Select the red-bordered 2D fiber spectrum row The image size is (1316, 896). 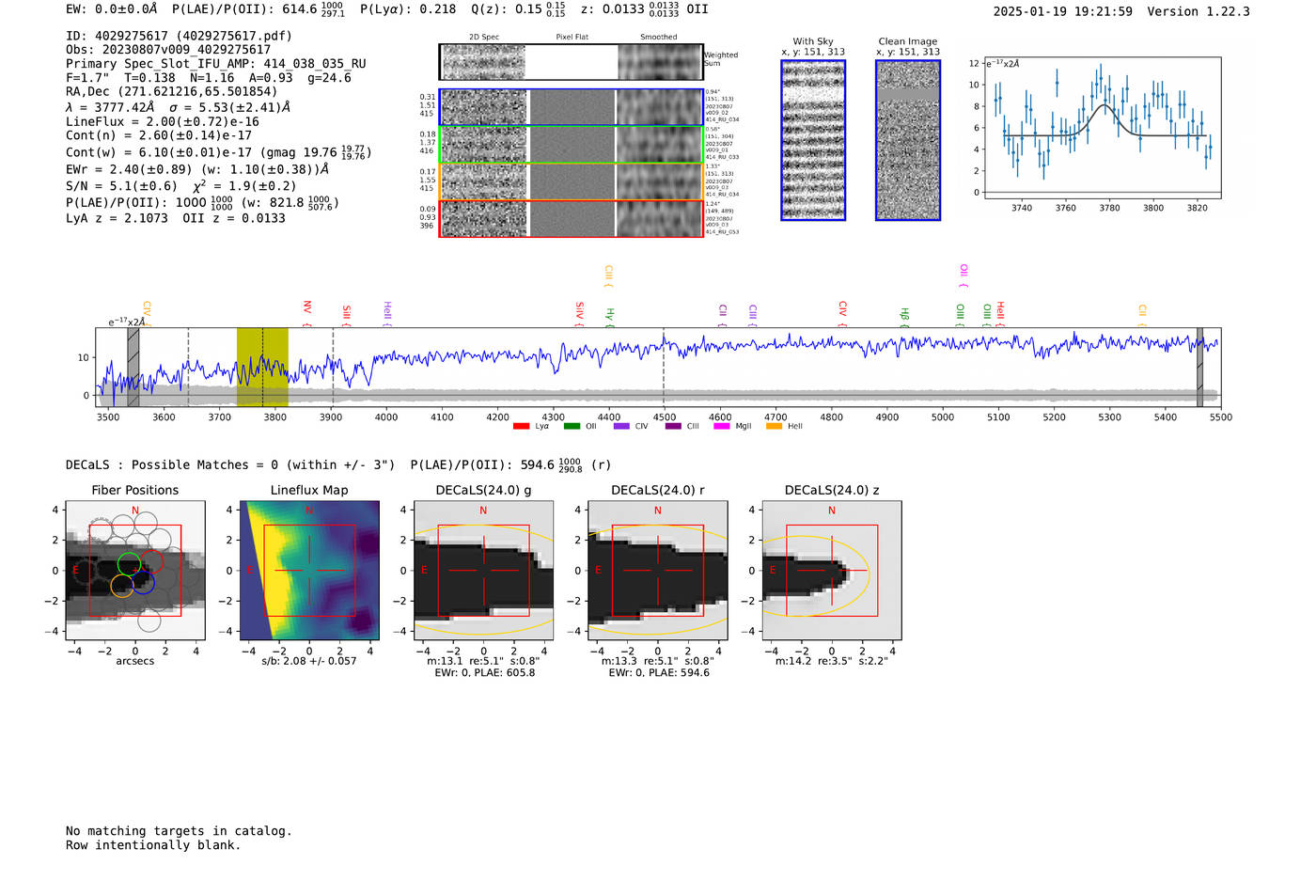pos(571,218)
